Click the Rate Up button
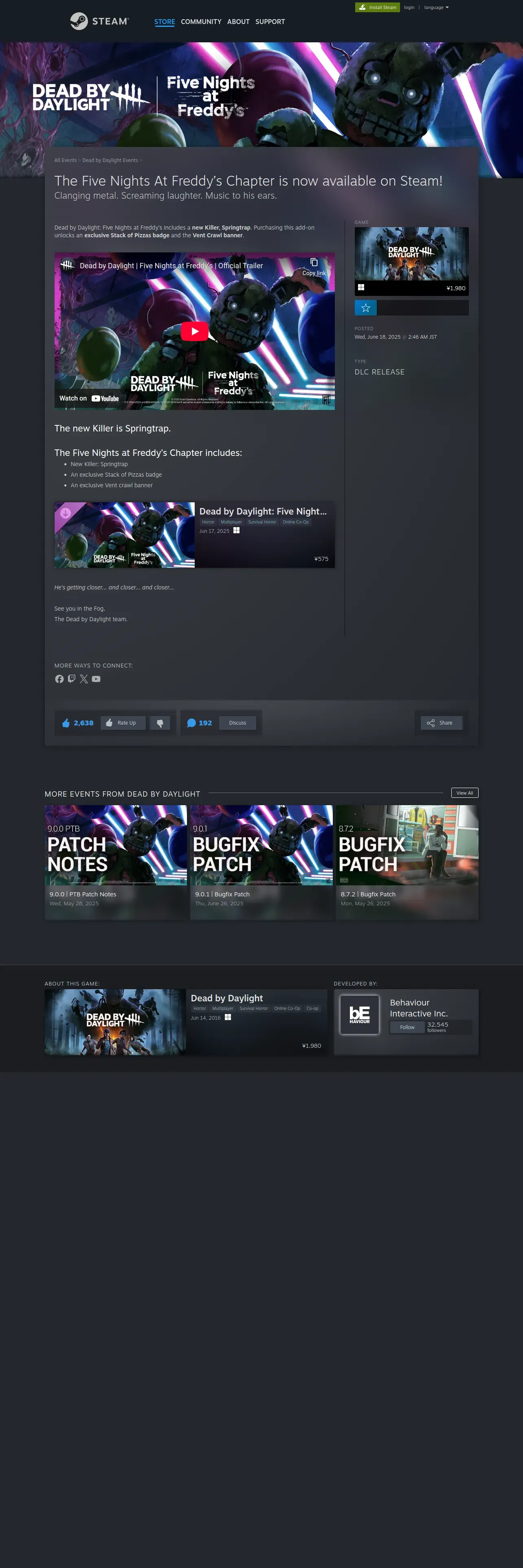Viewport: 523px width, 1568px height. pos(123,723)
